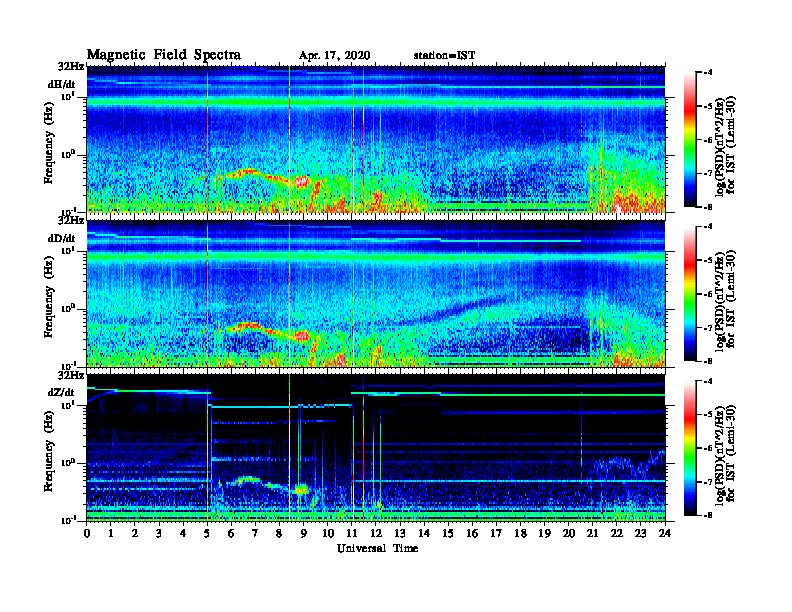Click the hour '6' tick label

231,533
